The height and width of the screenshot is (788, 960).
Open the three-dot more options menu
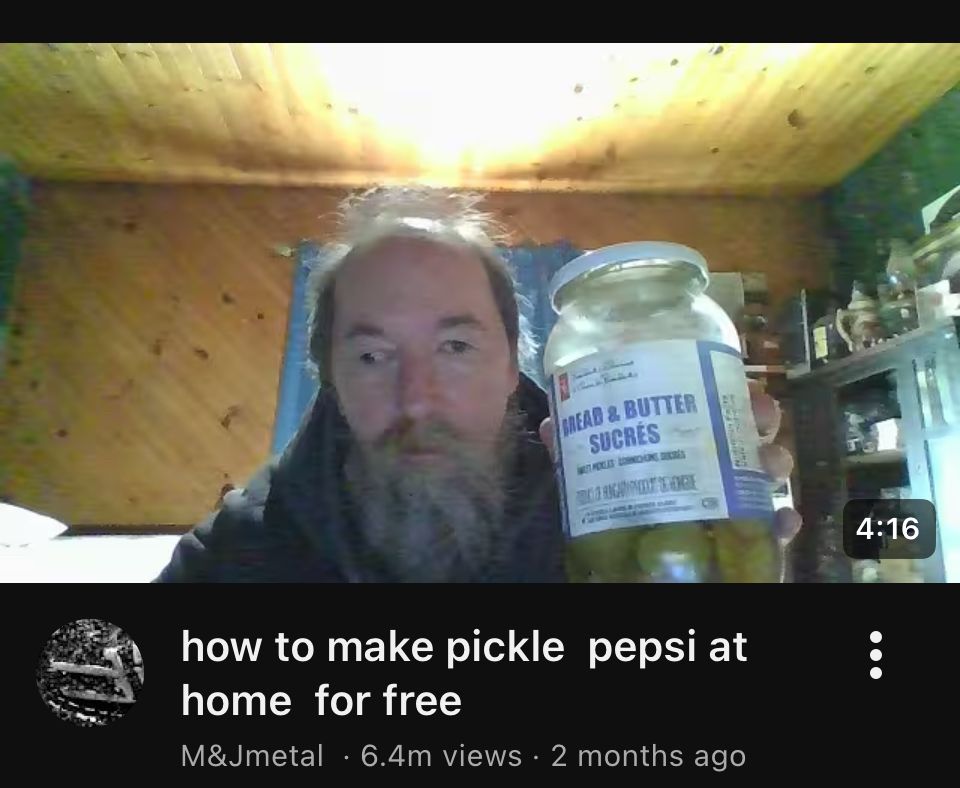[x=876, y=655]
